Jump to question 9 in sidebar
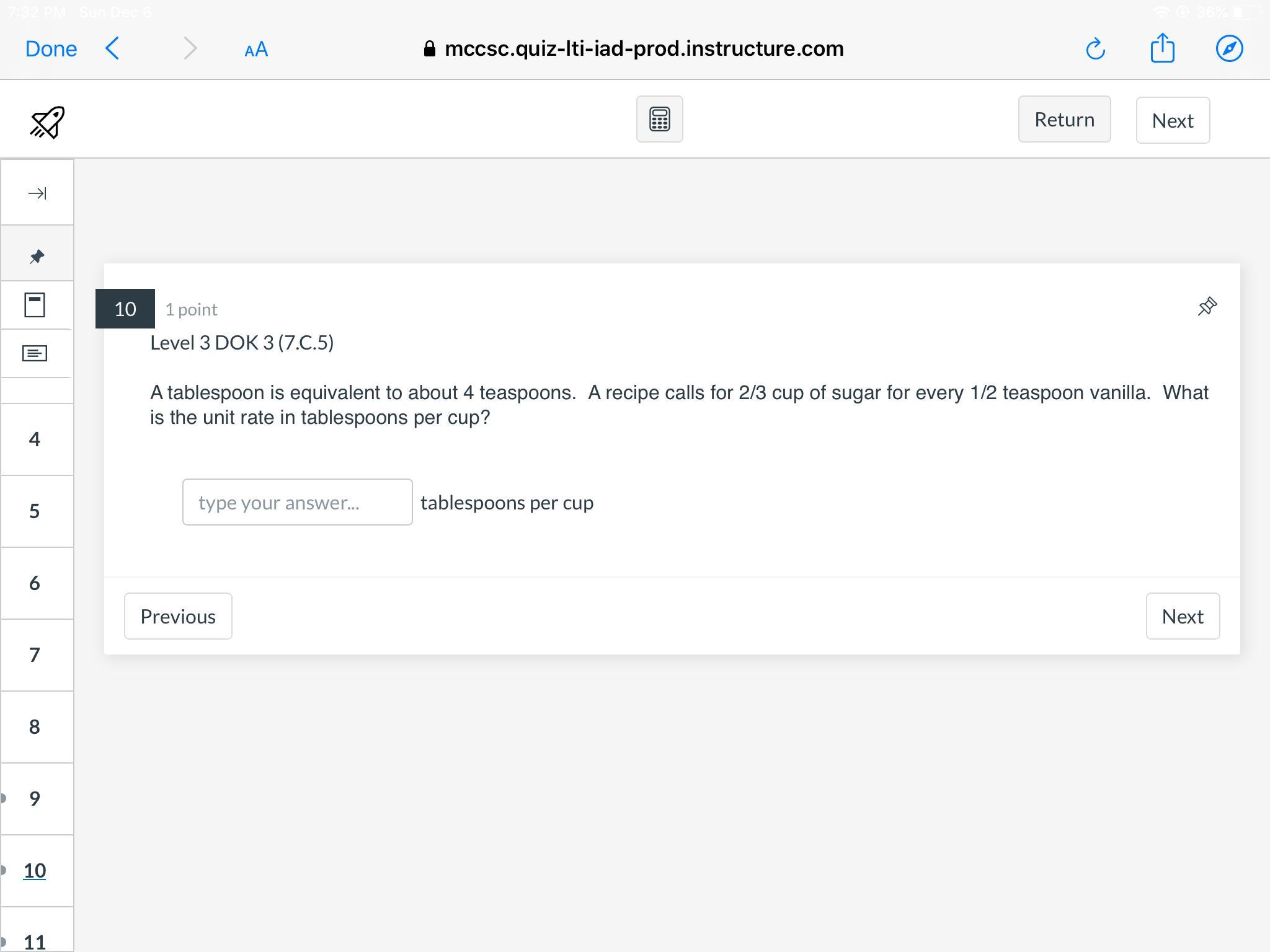Viewport: 1270px width, 952px height. 35,798
